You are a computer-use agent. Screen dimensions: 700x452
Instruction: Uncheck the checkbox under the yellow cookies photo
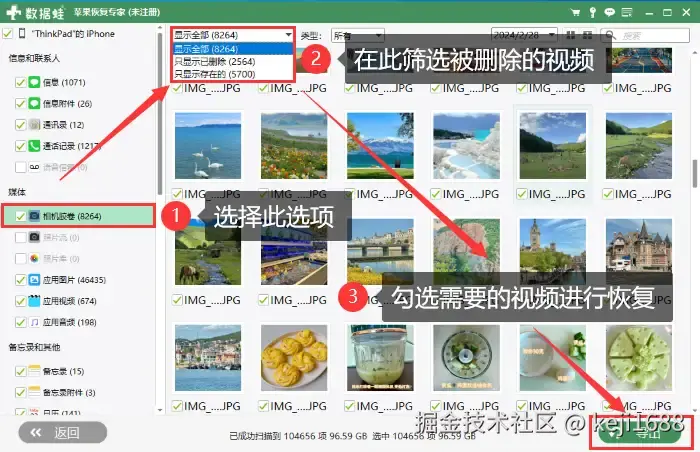coord(263,406)
